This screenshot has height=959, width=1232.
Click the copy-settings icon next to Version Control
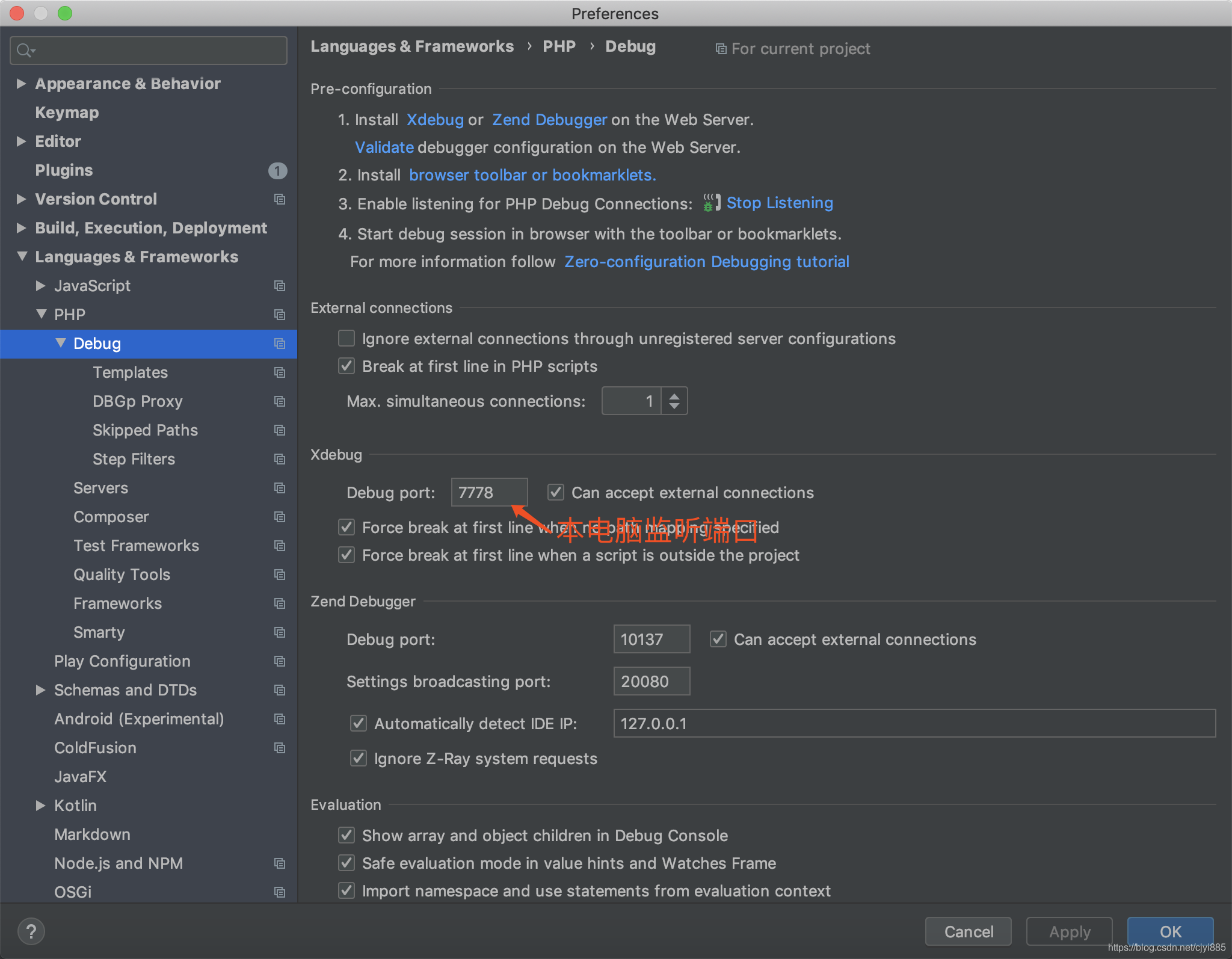(x=280, y=199)
